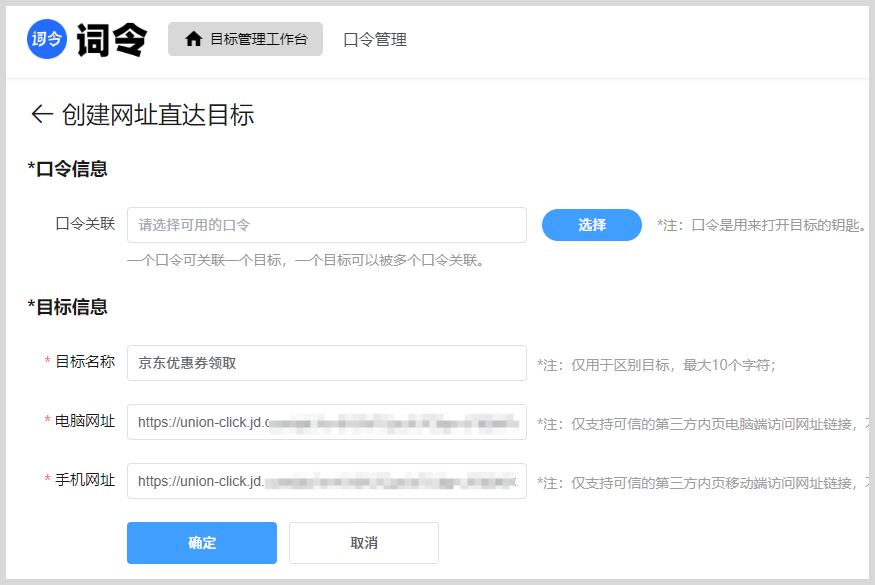Click the *口令信息 section heading

68,169
